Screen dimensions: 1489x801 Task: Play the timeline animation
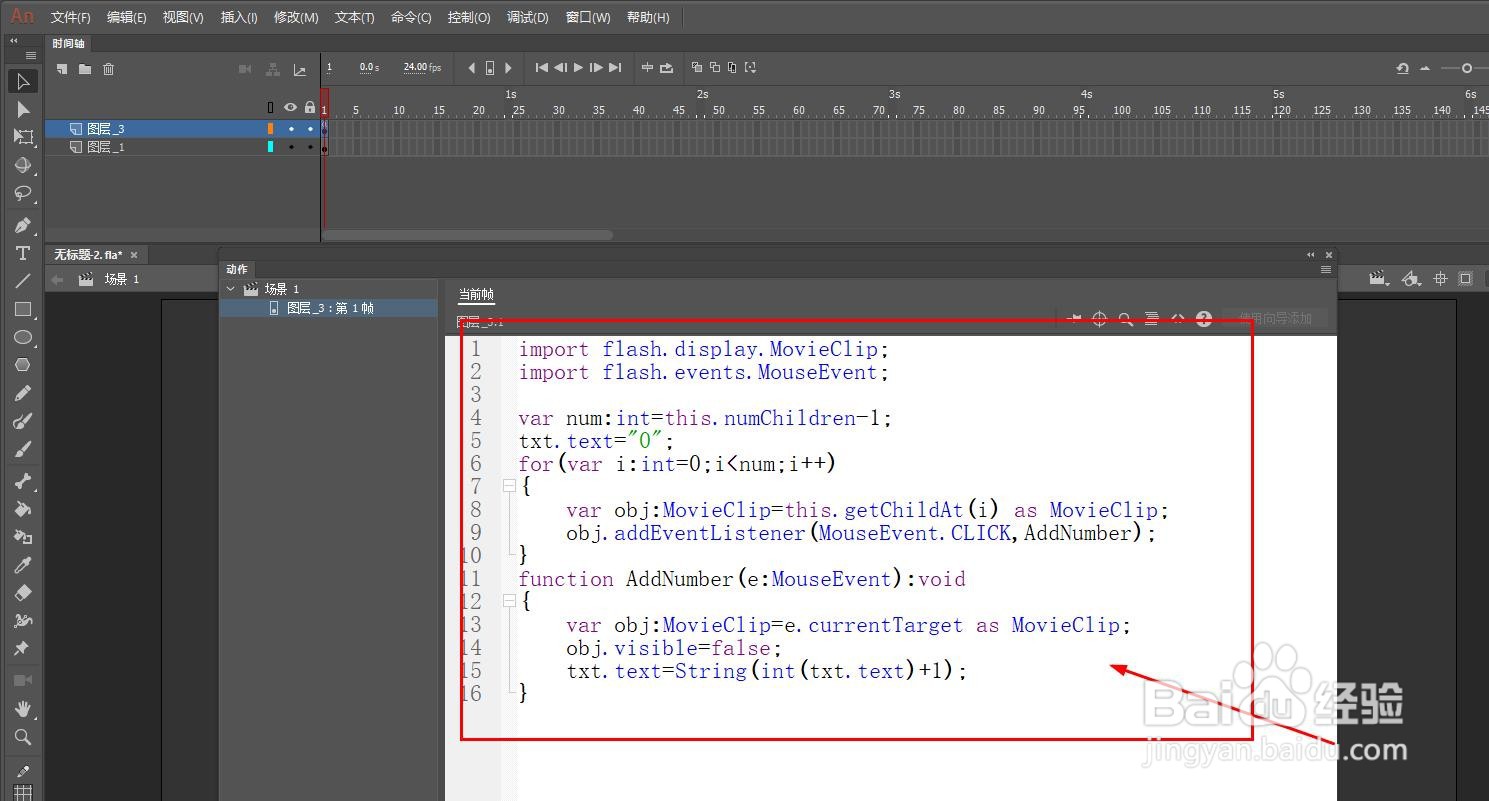click(578, 68)
